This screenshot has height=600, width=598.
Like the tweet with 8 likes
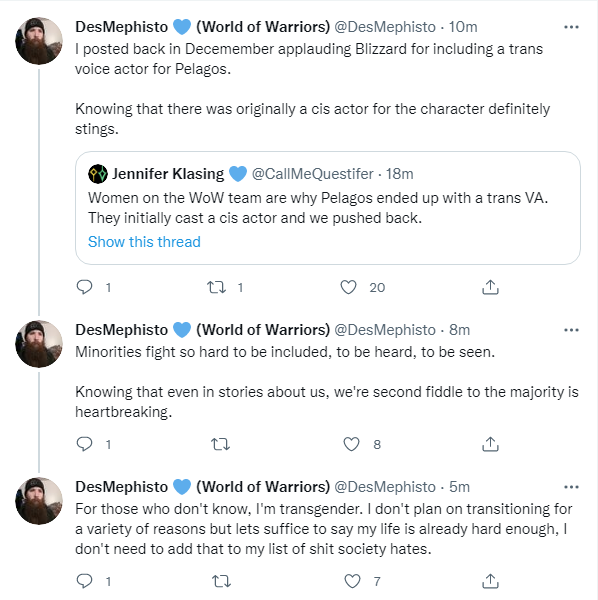pos(351,444)
